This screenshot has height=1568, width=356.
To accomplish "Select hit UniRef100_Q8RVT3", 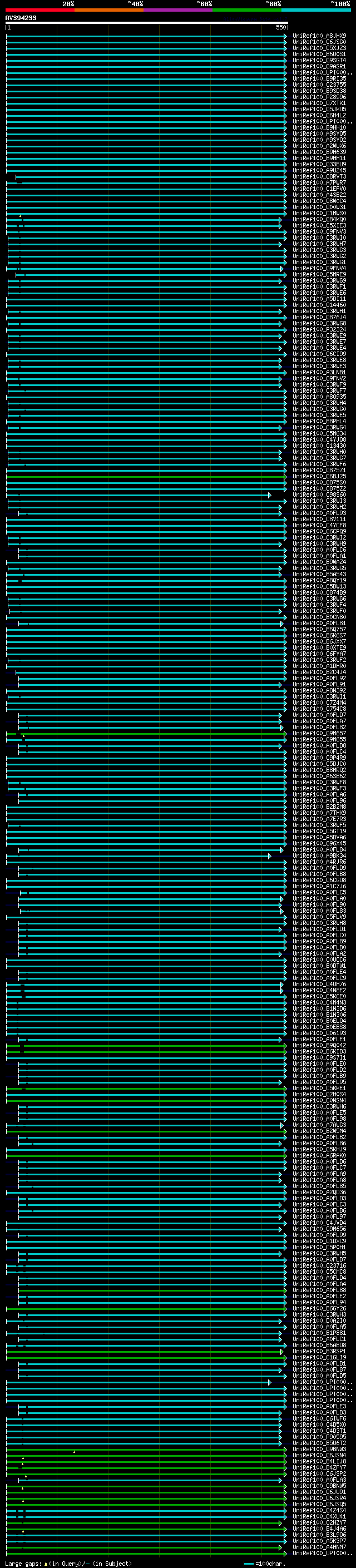I will 319,176.
